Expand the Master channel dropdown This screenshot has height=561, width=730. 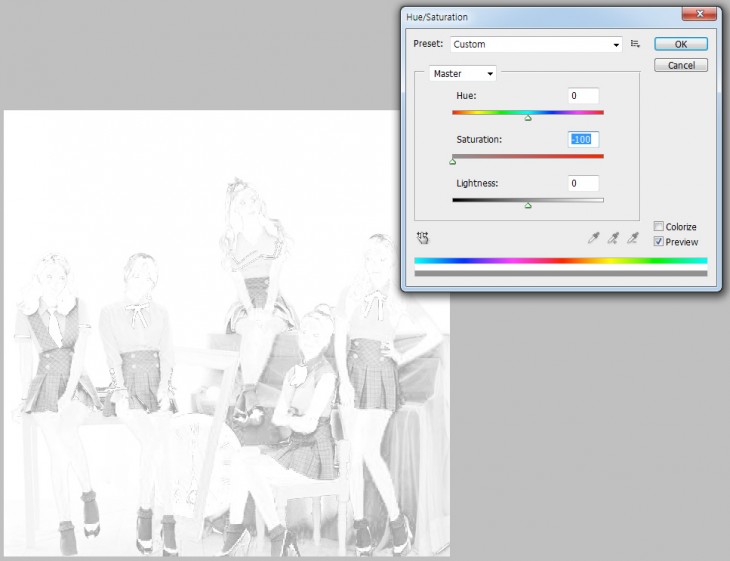tap(462, 73)
